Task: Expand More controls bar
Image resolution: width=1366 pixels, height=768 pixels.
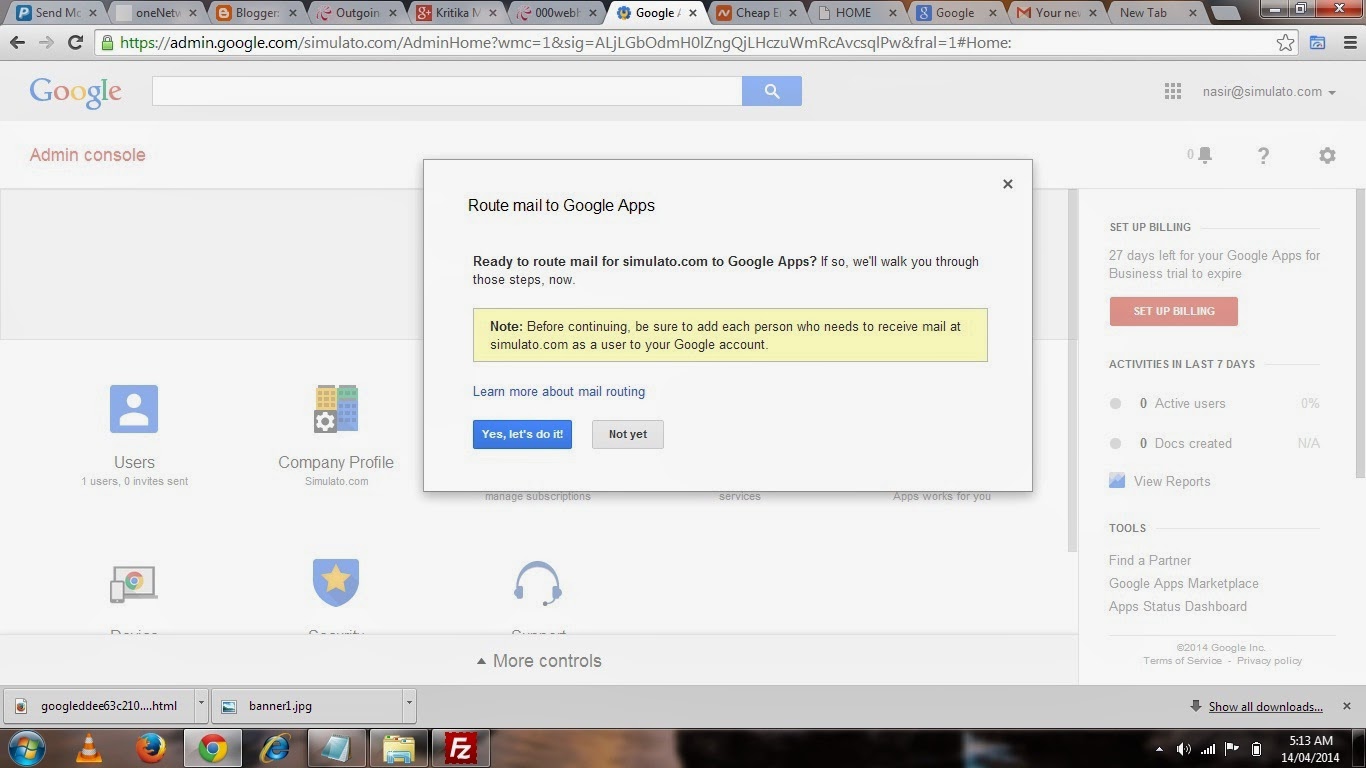Action: tap(539, 661)
